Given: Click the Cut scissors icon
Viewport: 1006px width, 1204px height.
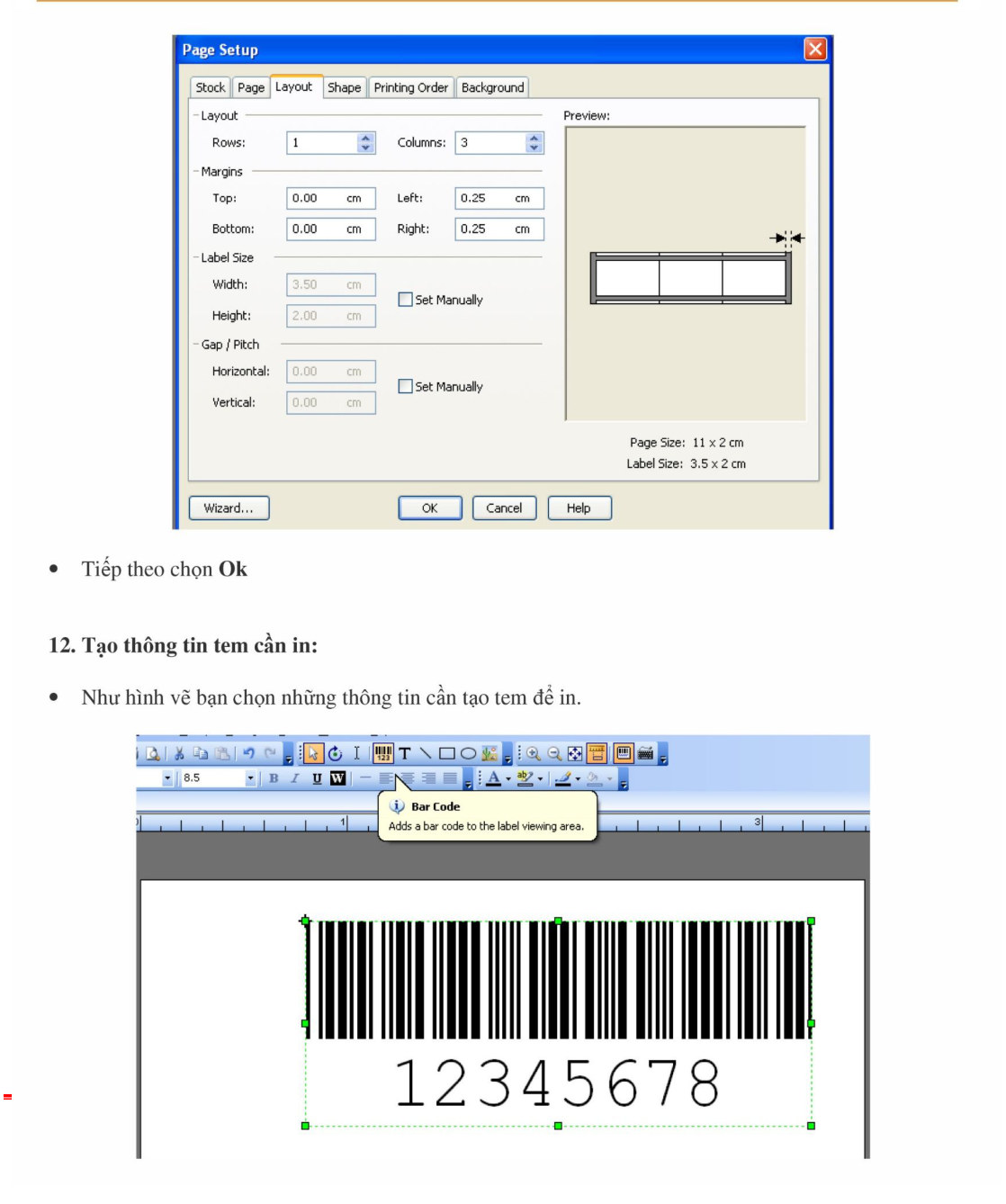Looking at the screenshot, I should point(179,754).
